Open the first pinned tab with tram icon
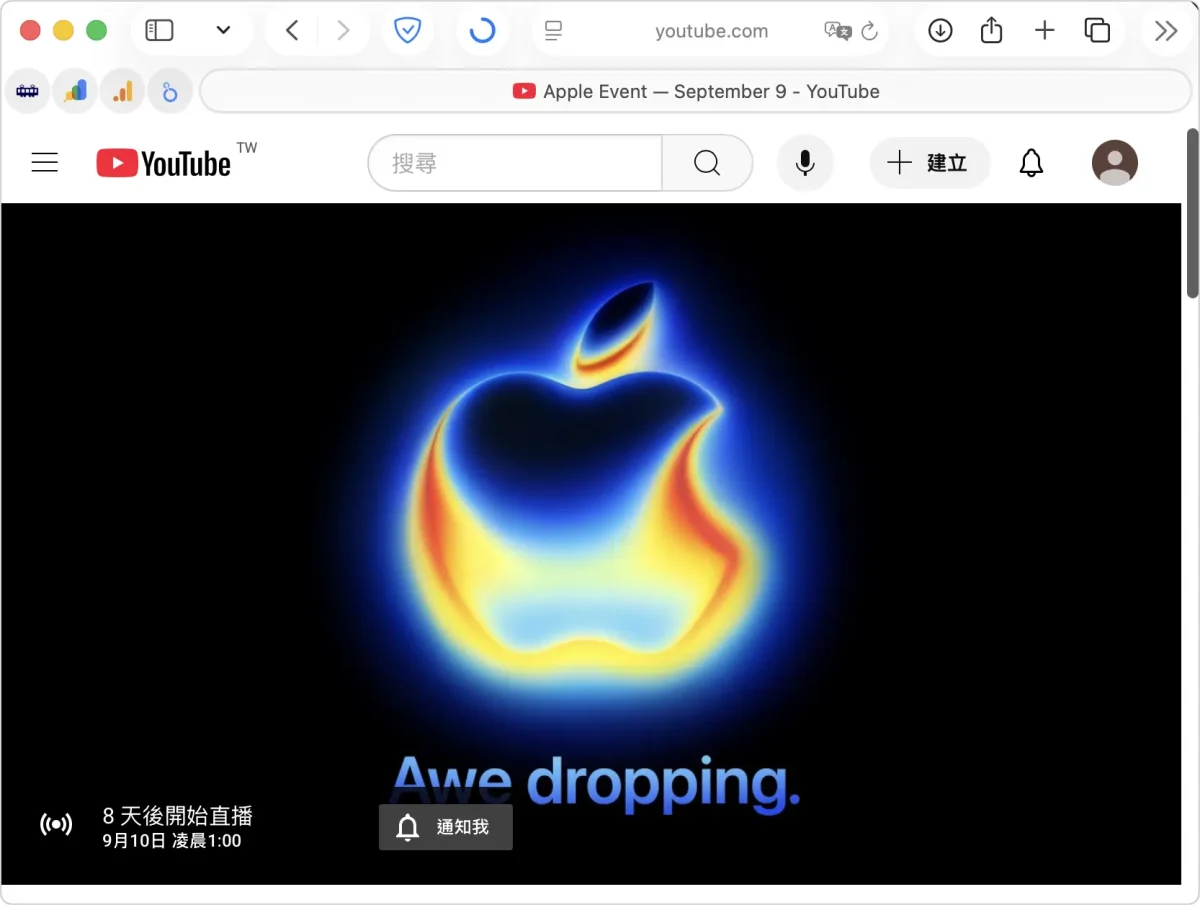This screenshot has width=1200, height=905. 28,91
